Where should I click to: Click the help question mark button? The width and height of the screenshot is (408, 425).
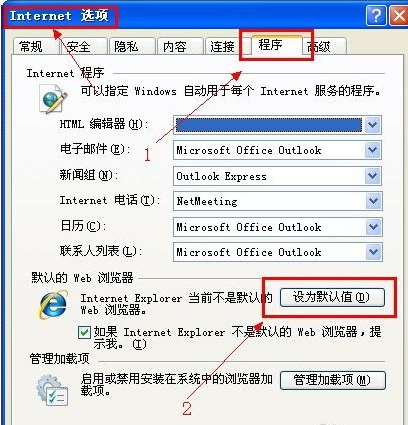[x=376, y=16]
